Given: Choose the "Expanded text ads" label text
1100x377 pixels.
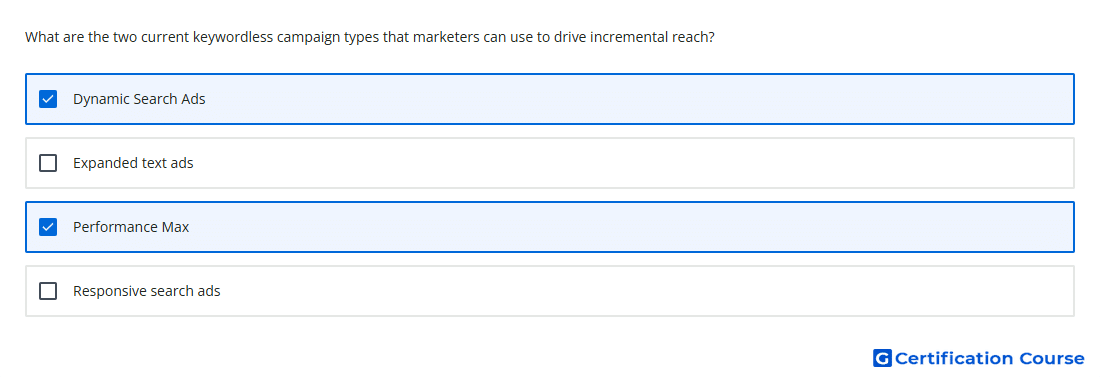Looking at the screenshot, I should tap(133, 163).
